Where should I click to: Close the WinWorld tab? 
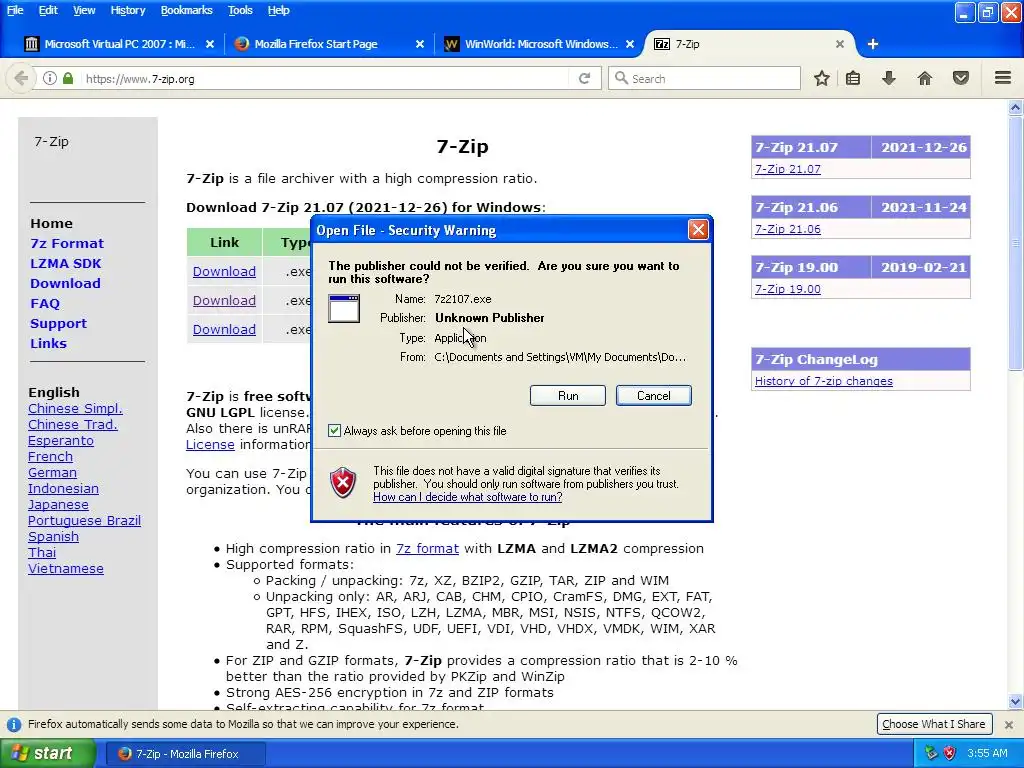point(630,44)
